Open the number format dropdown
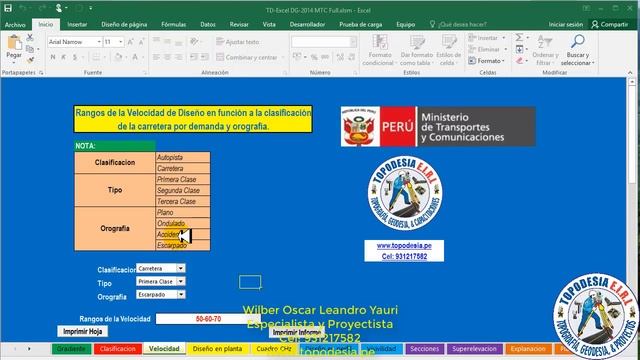 353,42
